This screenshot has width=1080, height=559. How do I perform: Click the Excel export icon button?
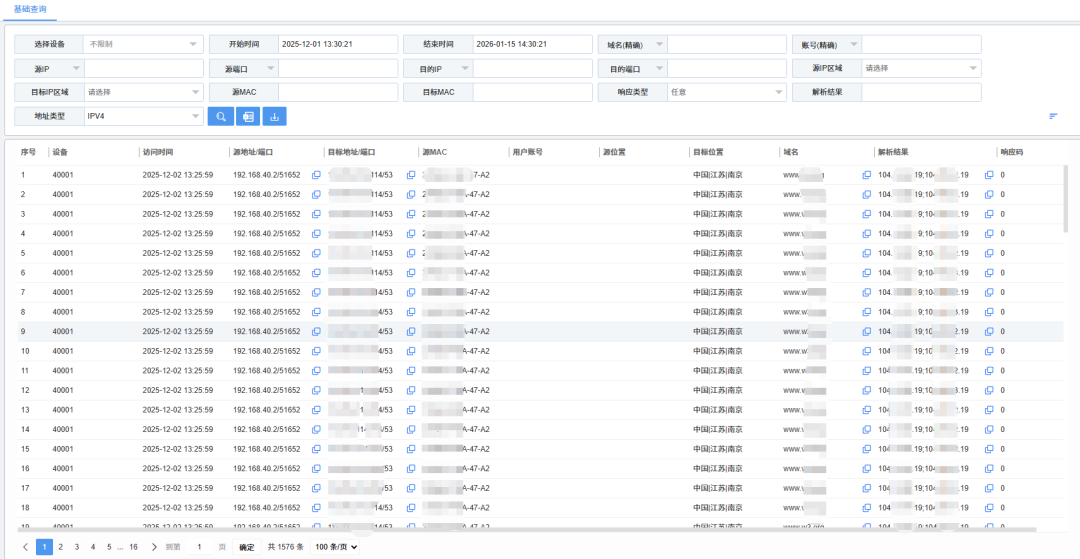pyautogui.click(x=247, y=116)
